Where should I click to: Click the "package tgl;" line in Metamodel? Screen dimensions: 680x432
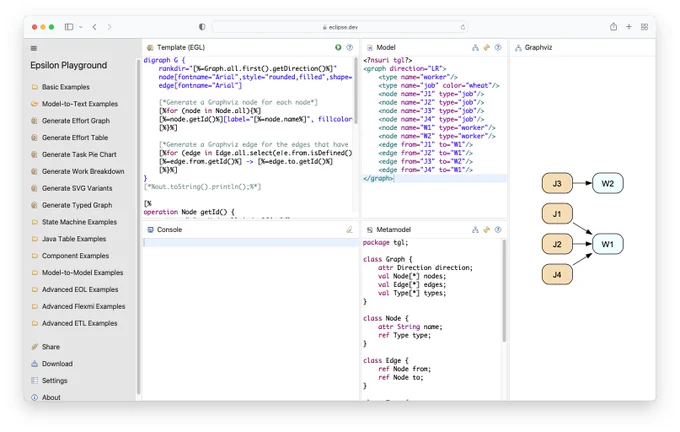point(386,242)
